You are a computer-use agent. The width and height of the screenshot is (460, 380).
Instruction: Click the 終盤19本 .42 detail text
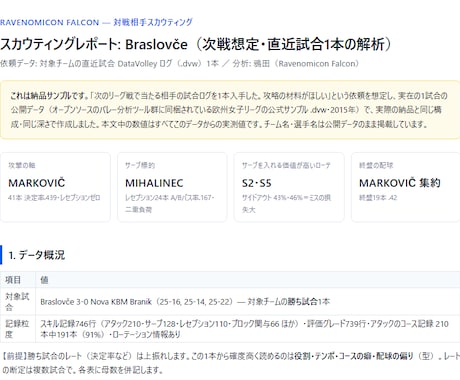click(x=378, y=198)
